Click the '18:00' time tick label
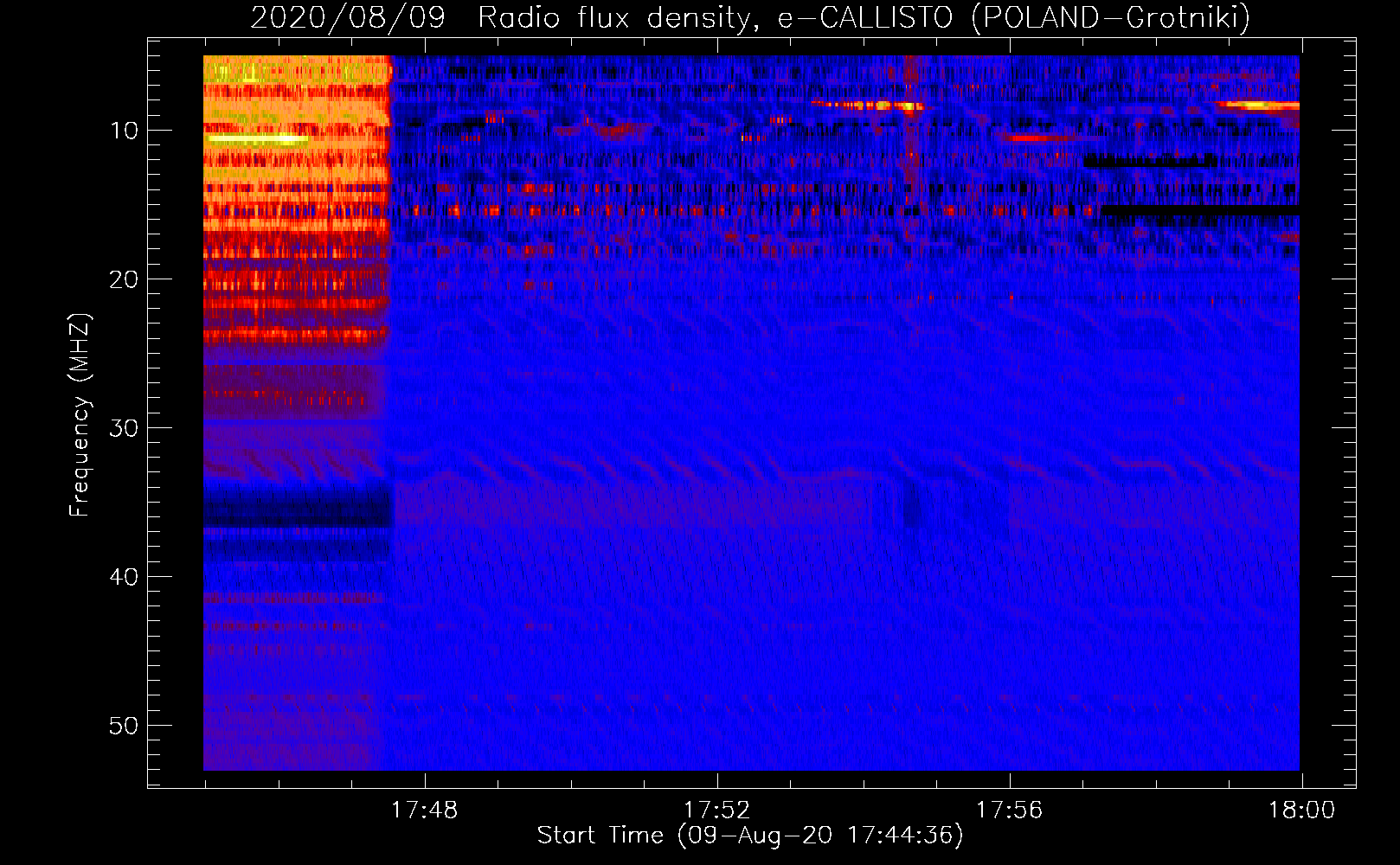This screenshot has width=1400, height=865. point(1301,811)
